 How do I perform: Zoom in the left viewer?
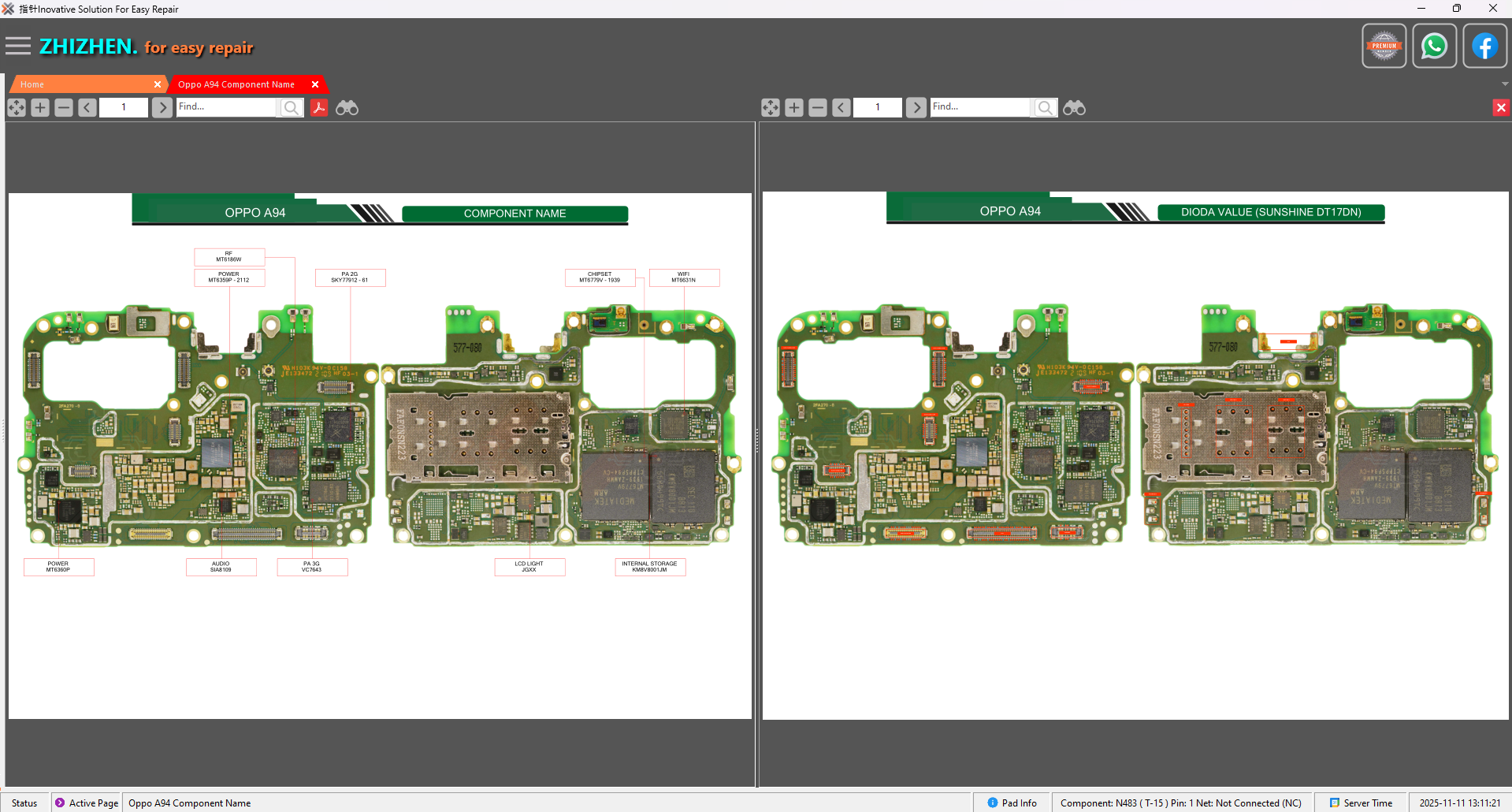point(40,107)
